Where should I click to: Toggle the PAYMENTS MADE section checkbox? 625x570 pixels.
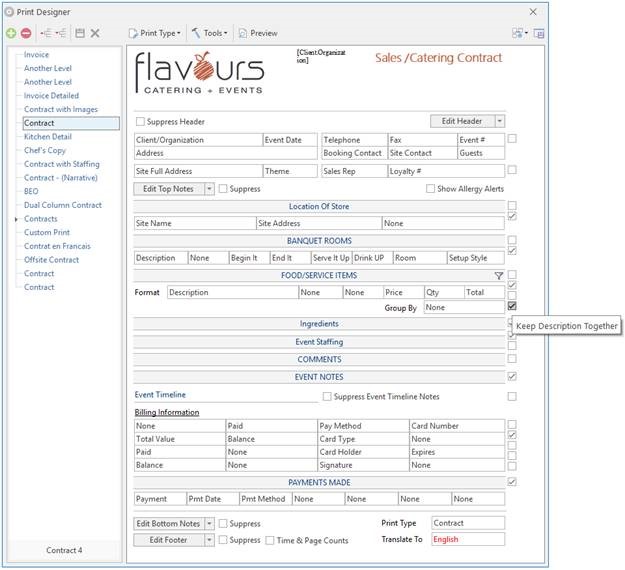pos(512,482)
